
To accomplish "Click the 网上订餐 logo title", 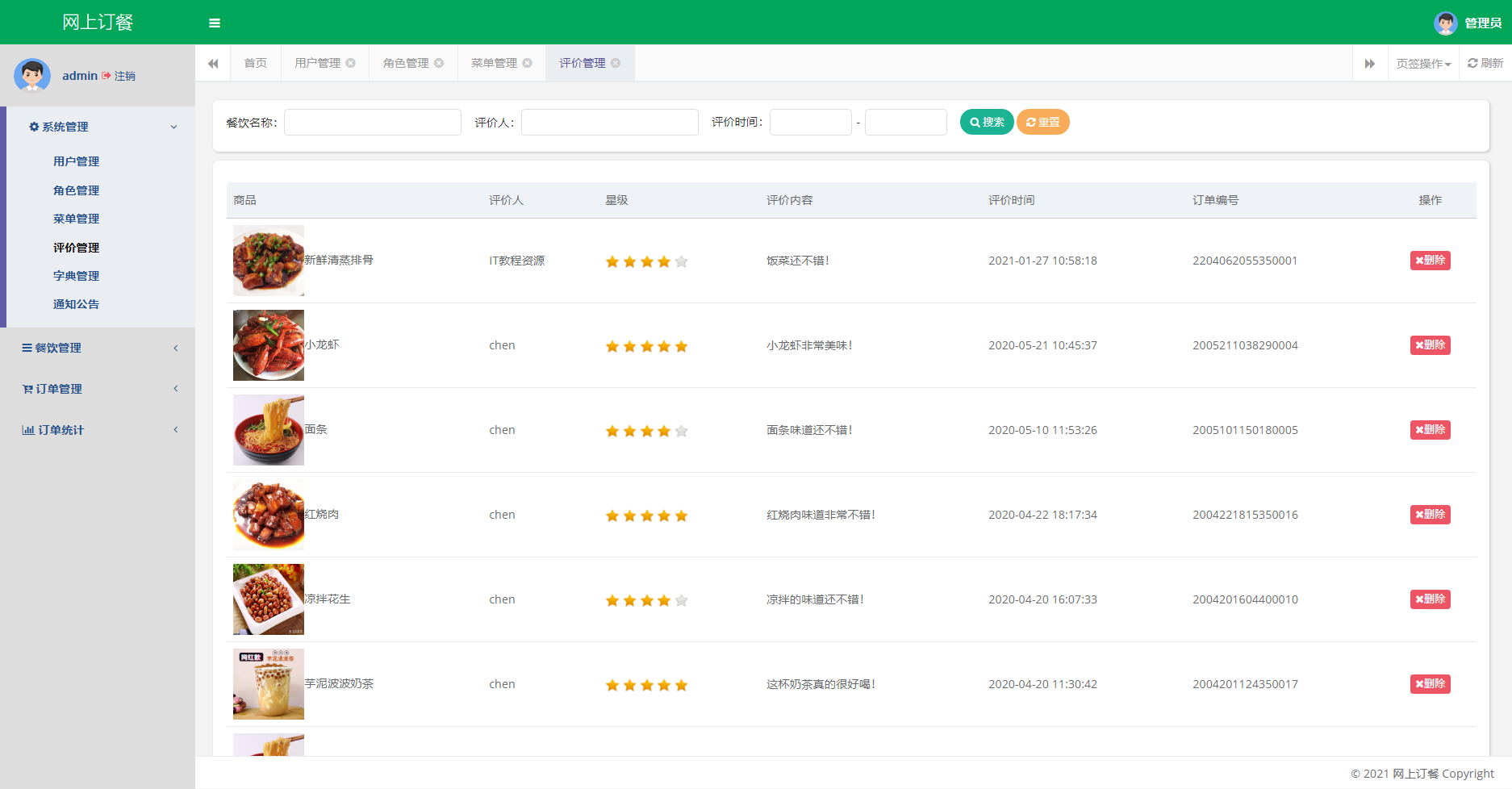I will [98, 23].
